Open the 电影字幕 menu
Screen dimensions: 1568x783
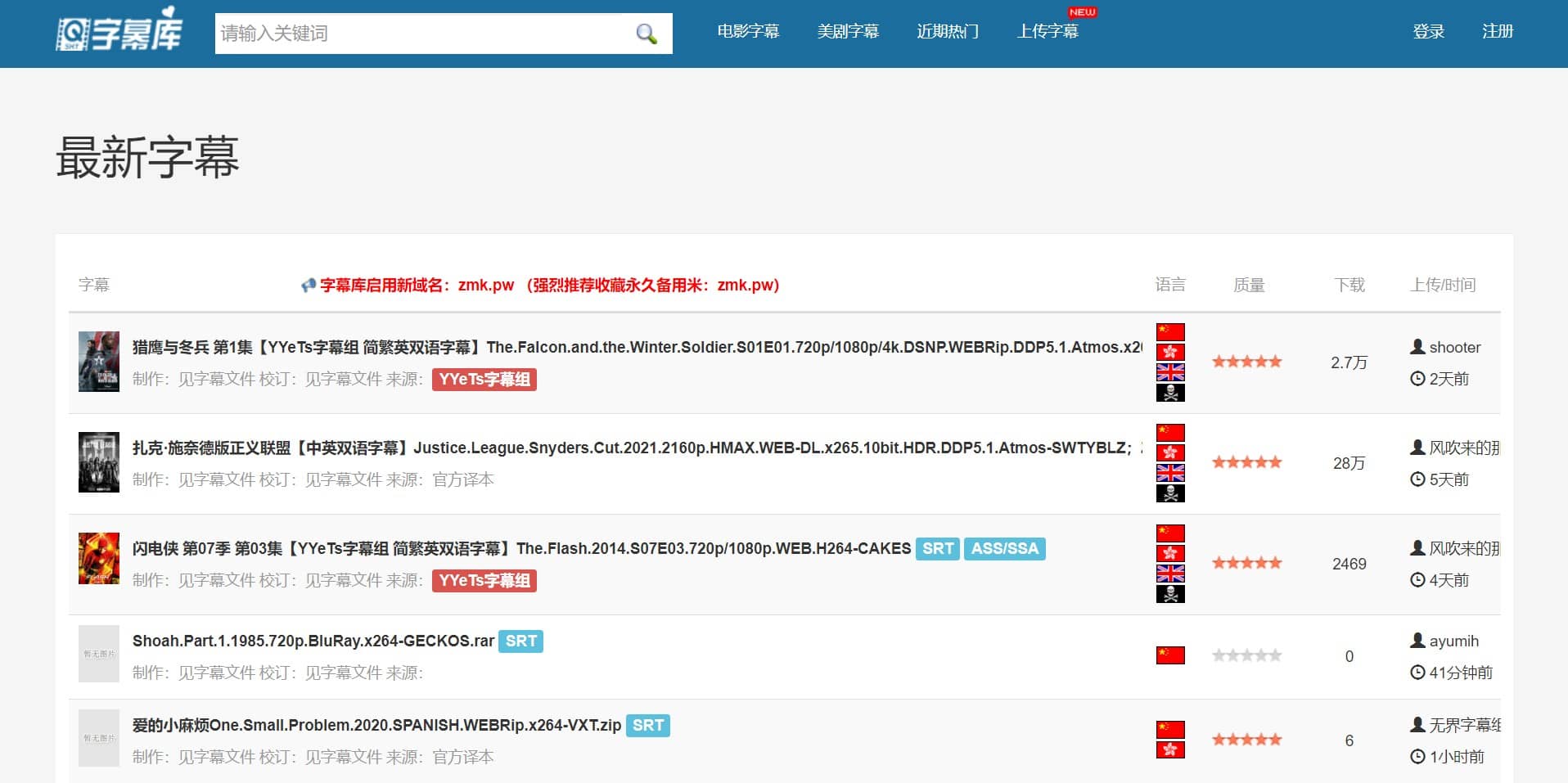pos(747,32)
